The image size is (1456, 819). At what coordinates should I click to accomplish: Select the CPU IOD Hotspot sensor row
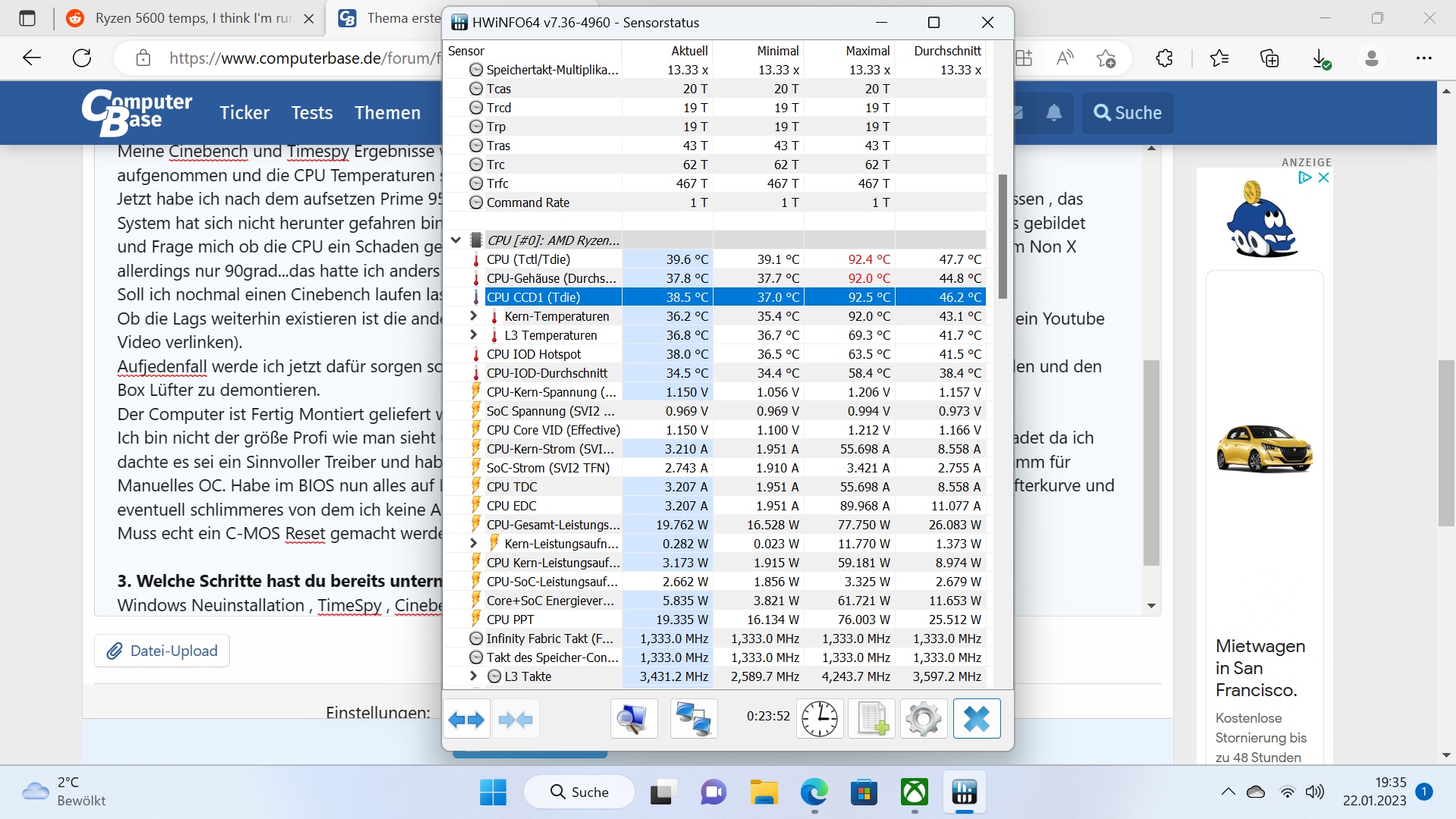pos(534,354)
